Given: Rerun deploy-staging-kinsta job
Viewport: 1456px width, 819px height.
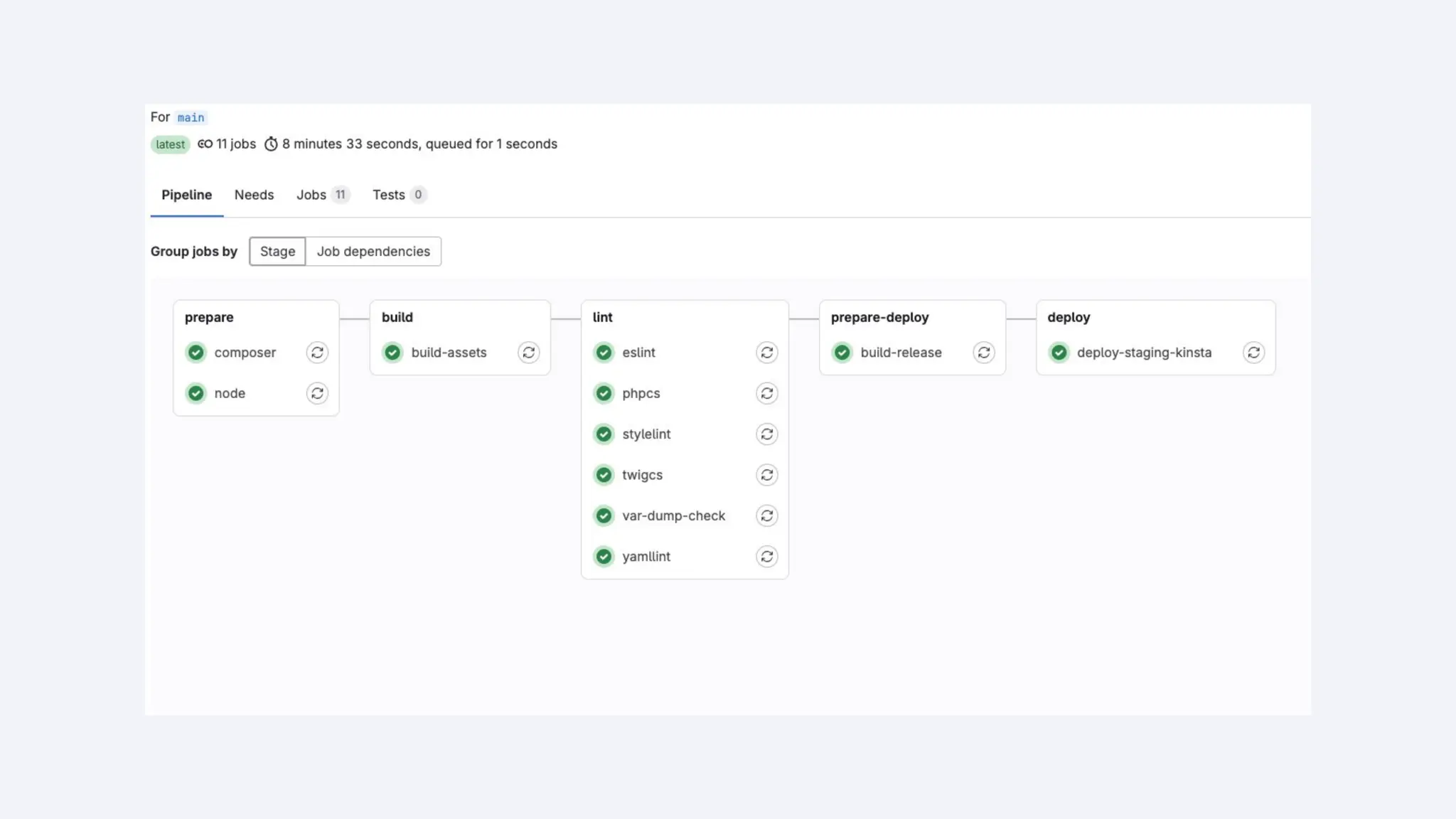Looking at the screenshot, I should click(x=1253, y=353).
